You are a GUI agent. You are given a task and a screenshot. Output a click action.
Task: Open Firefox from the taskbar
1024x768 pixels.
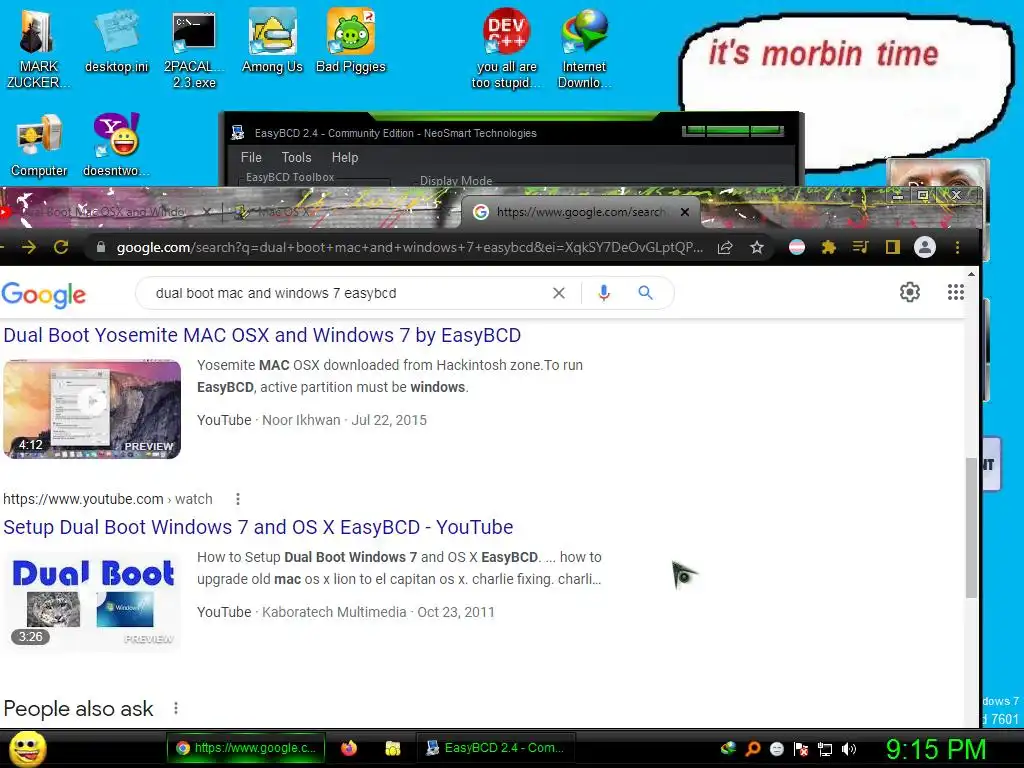point(349,748)
